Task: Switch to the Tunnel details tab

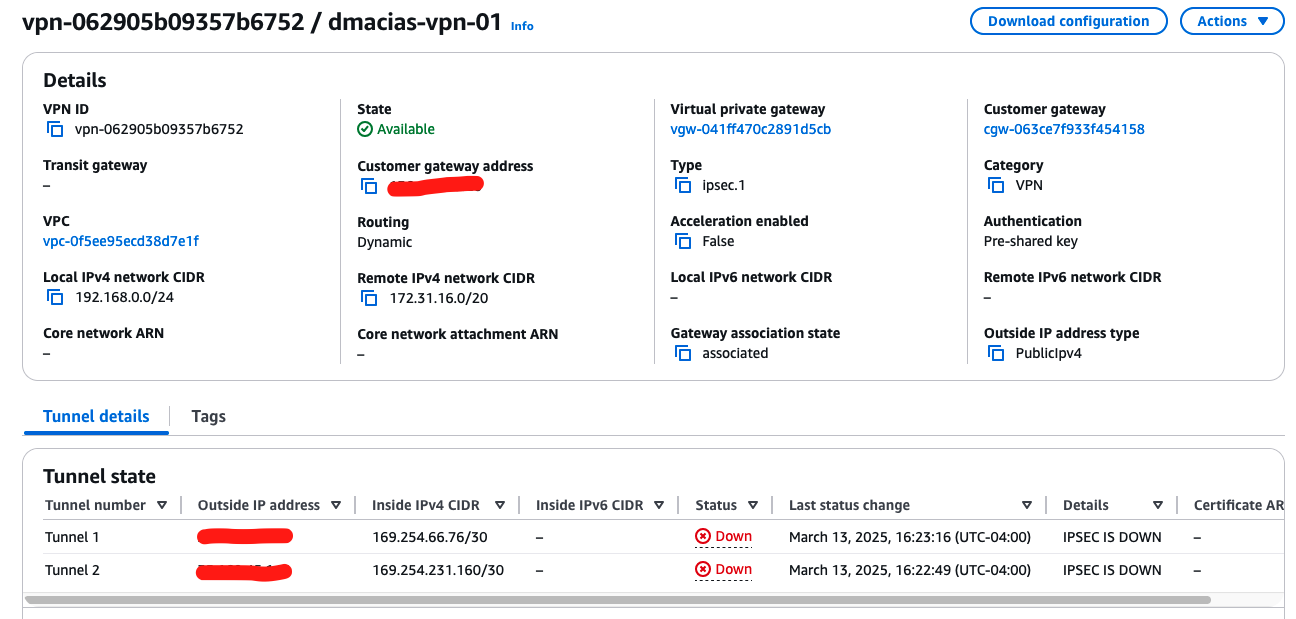Action: click(x=96, y=416)
